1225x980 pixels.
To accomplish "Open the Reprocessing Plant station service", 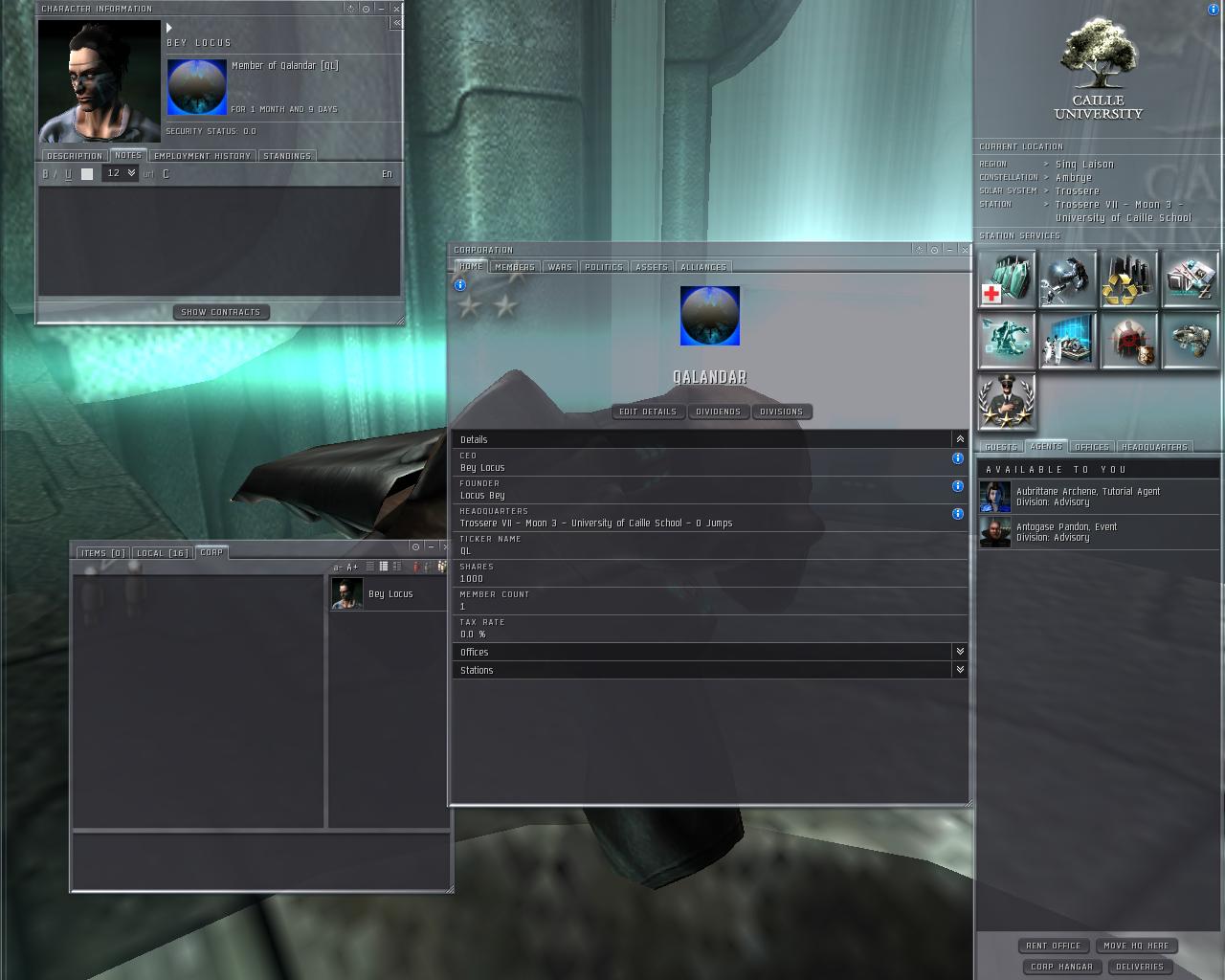I will point(1129,278).
